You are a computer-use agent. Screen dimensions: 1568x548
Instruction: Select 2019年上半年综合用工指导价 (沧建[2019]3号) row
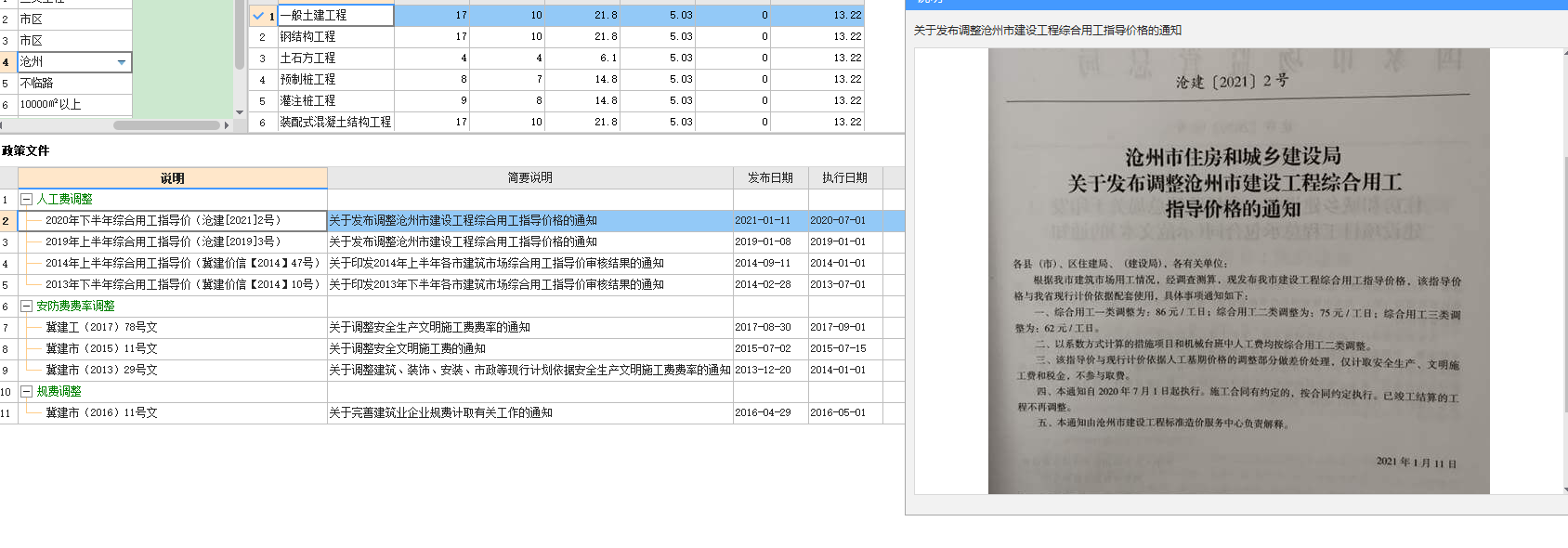click(x=451, y=241)
